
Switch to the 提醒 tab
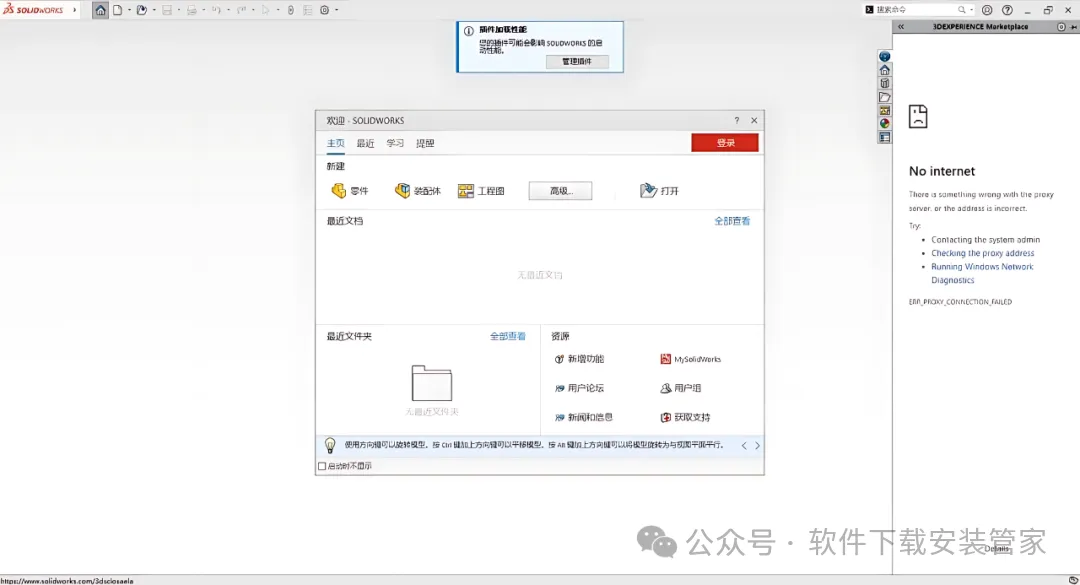click(425, 143)
